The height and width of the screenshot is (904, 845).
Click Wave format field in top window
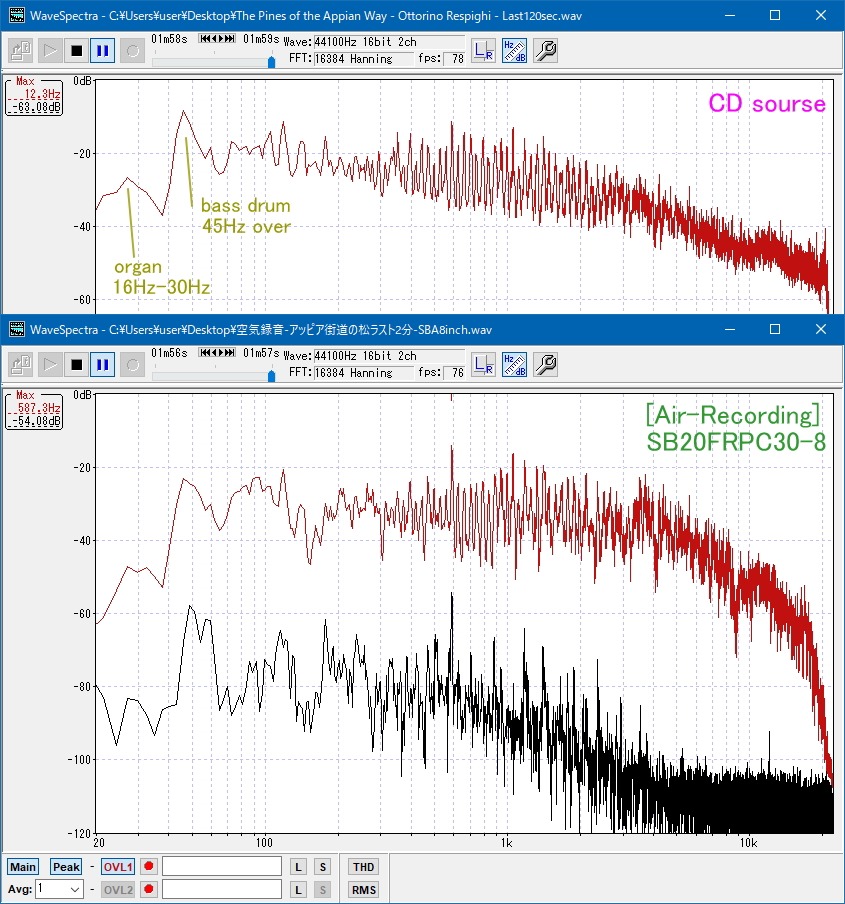click(x=388, y=42)
